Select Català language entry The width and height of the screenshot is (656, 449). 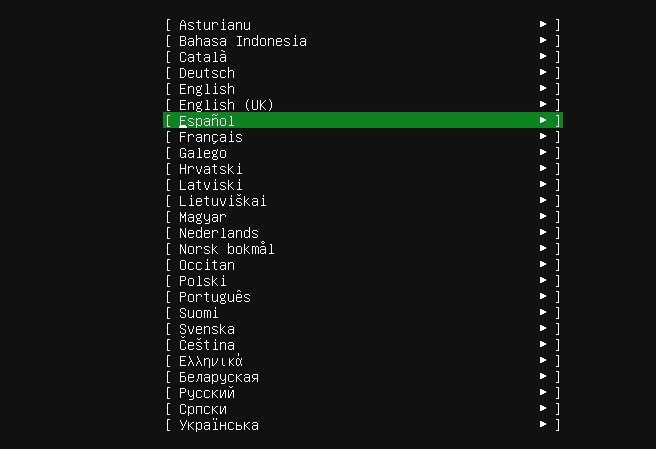click(202, 57)
